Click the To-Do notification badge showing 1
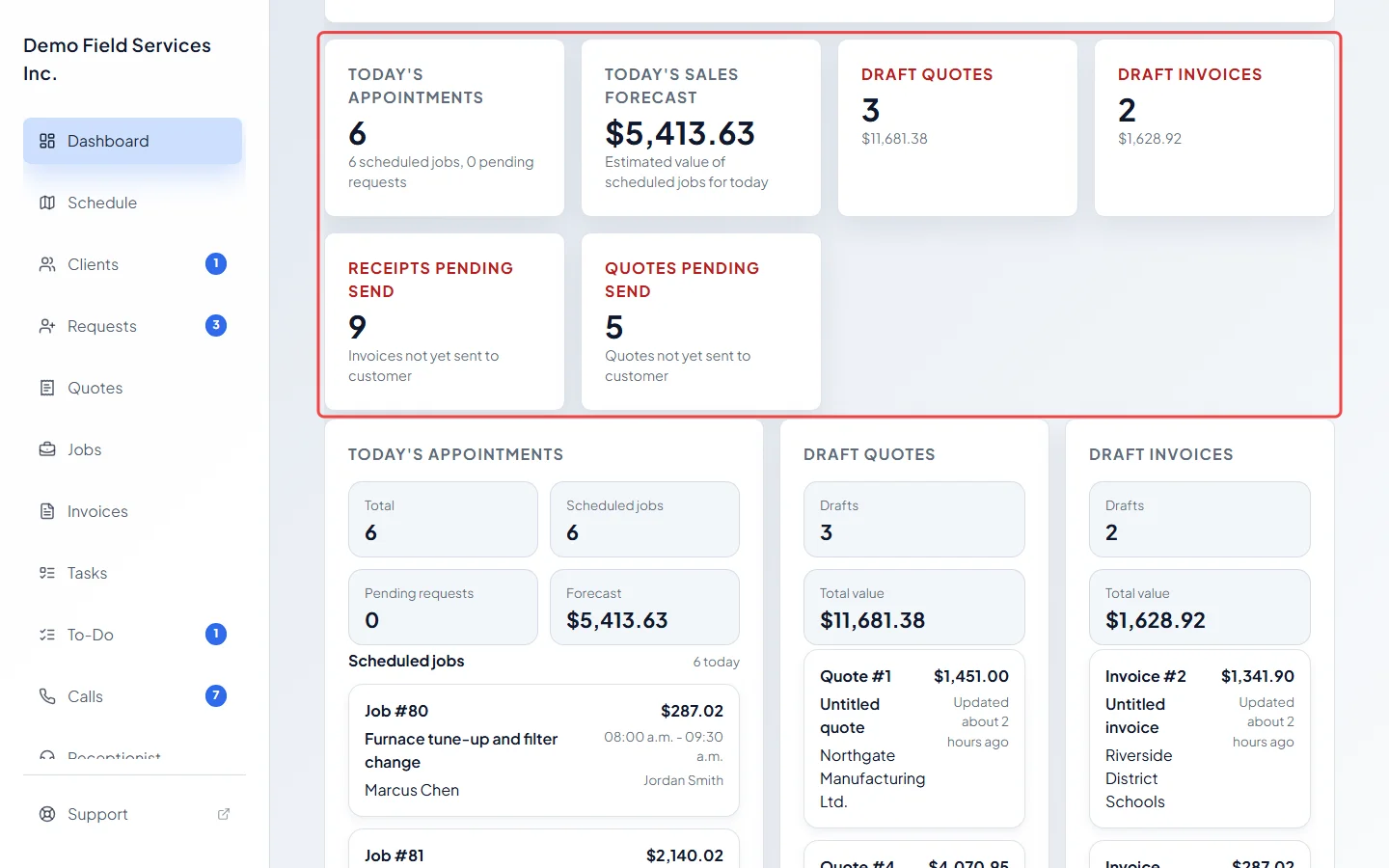 216,634
